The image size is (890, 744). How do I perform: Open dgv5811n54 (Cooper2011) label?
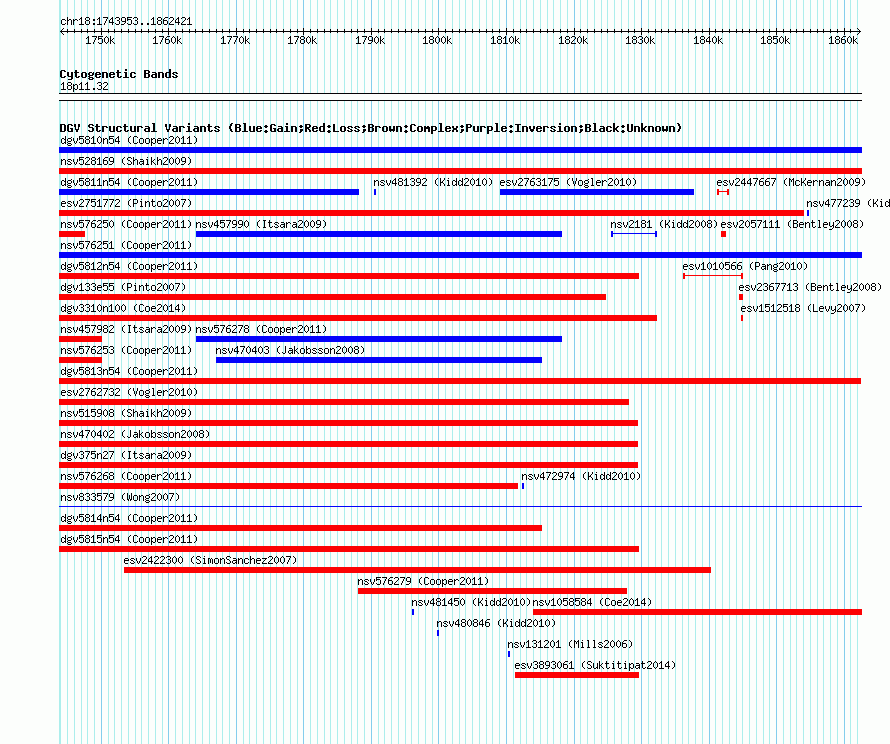point(129,182)
